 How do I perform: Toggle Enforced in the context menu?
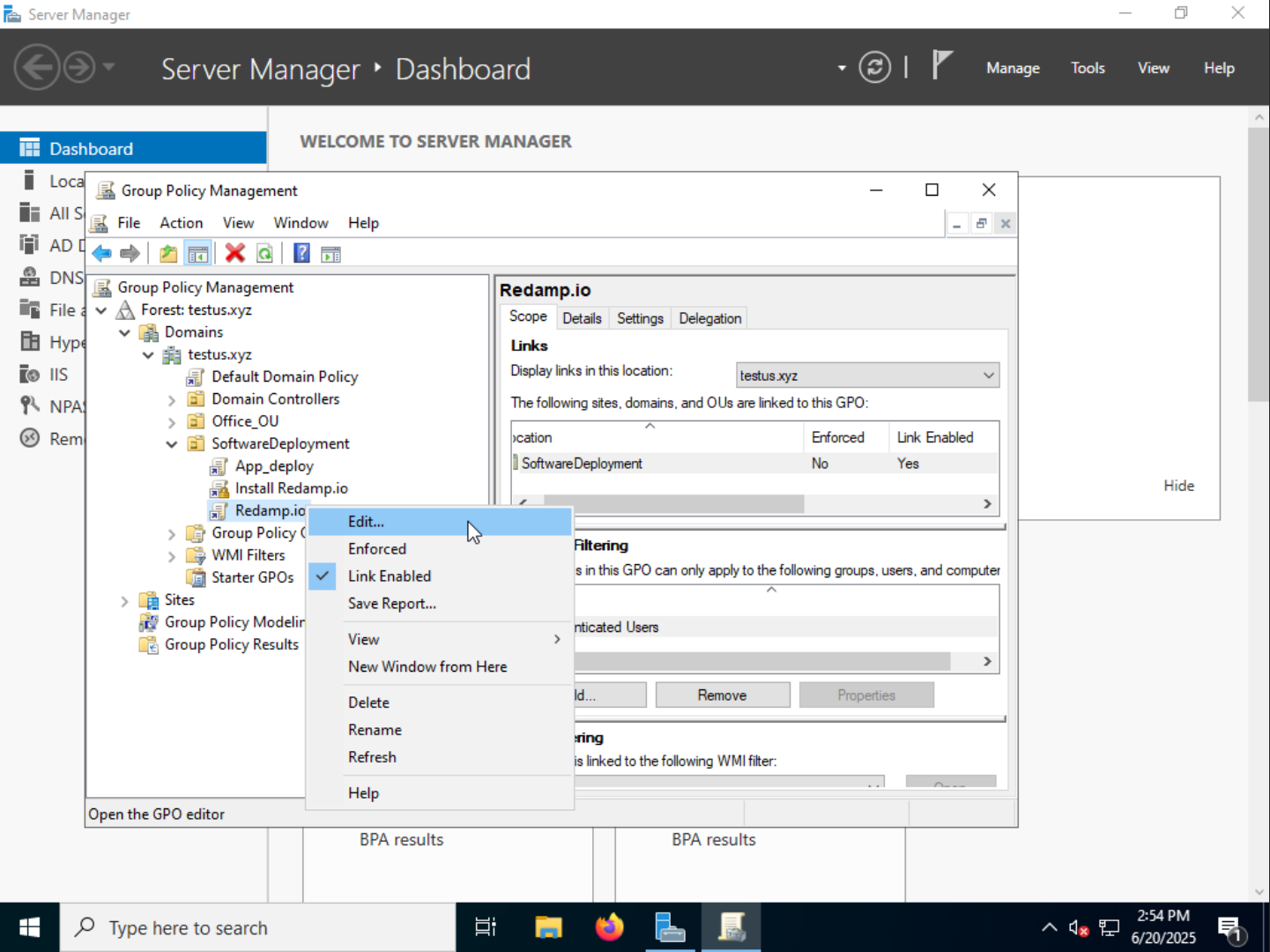point(441,549)
